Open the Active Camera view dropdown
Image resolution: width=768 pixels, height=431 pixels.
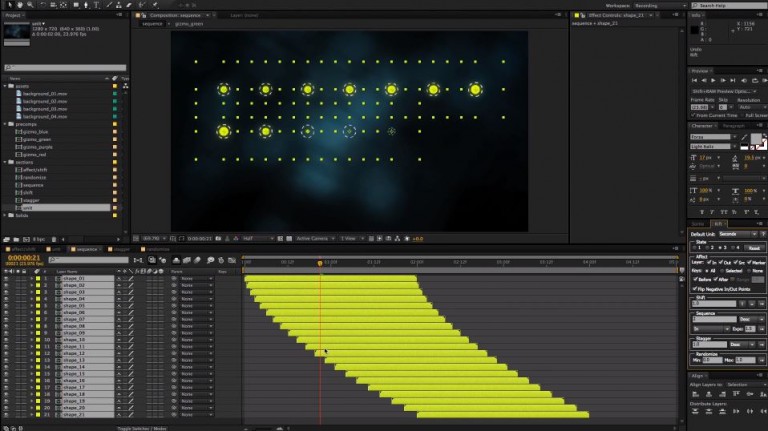coord(314,238)
